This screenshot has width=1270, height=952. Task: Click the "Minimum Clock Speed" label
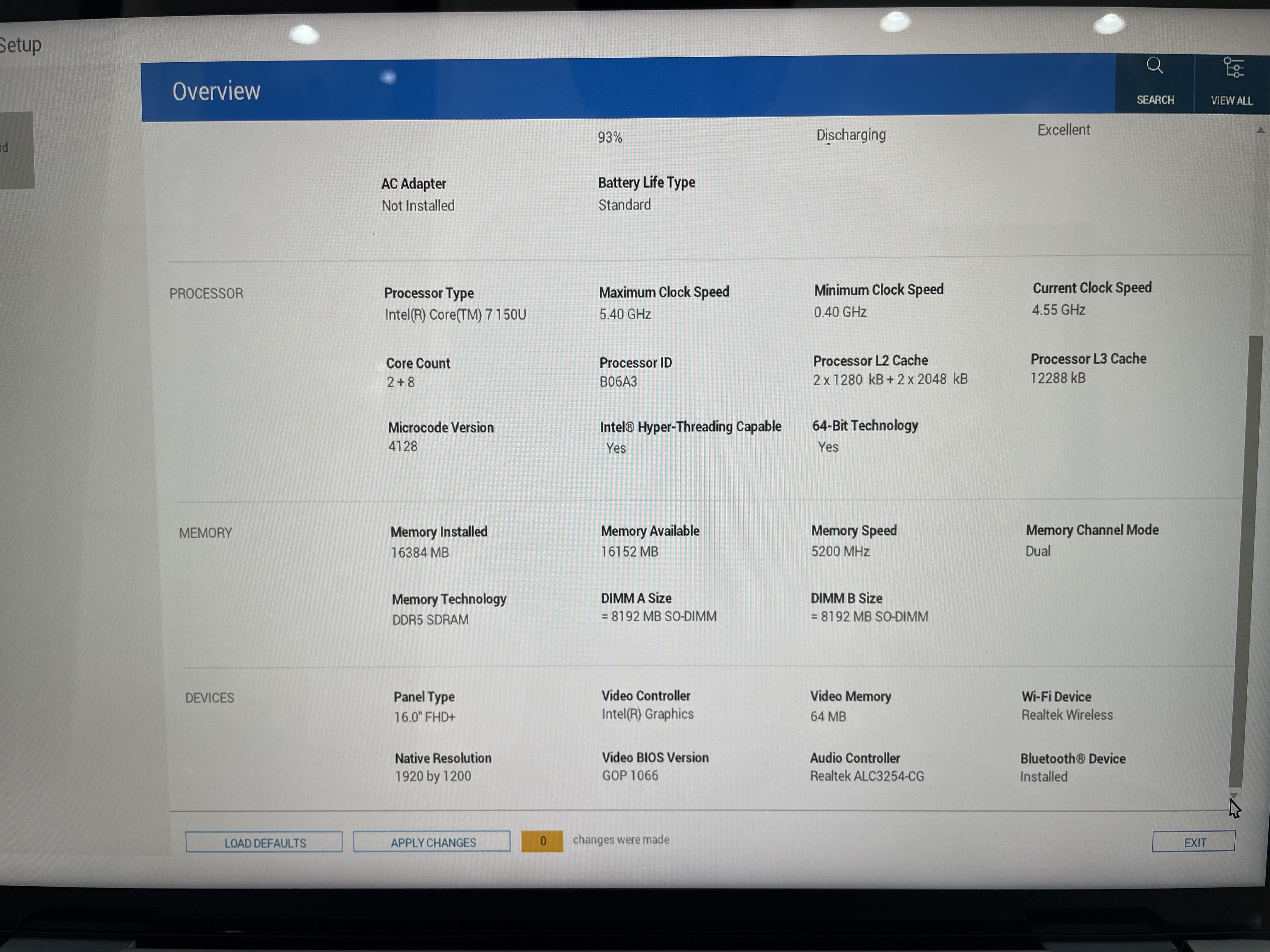(878, 290)
